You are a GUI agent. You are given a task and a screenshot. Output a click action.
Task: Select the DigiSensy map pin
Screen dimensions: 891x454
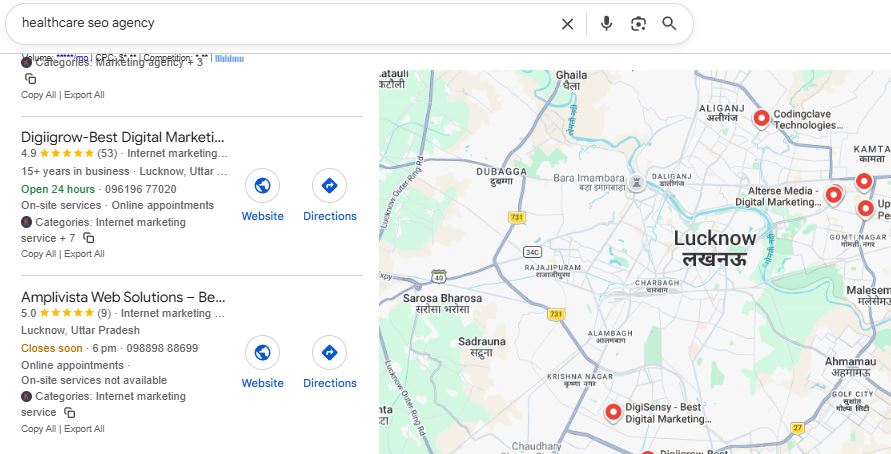(x=613, y=411)
